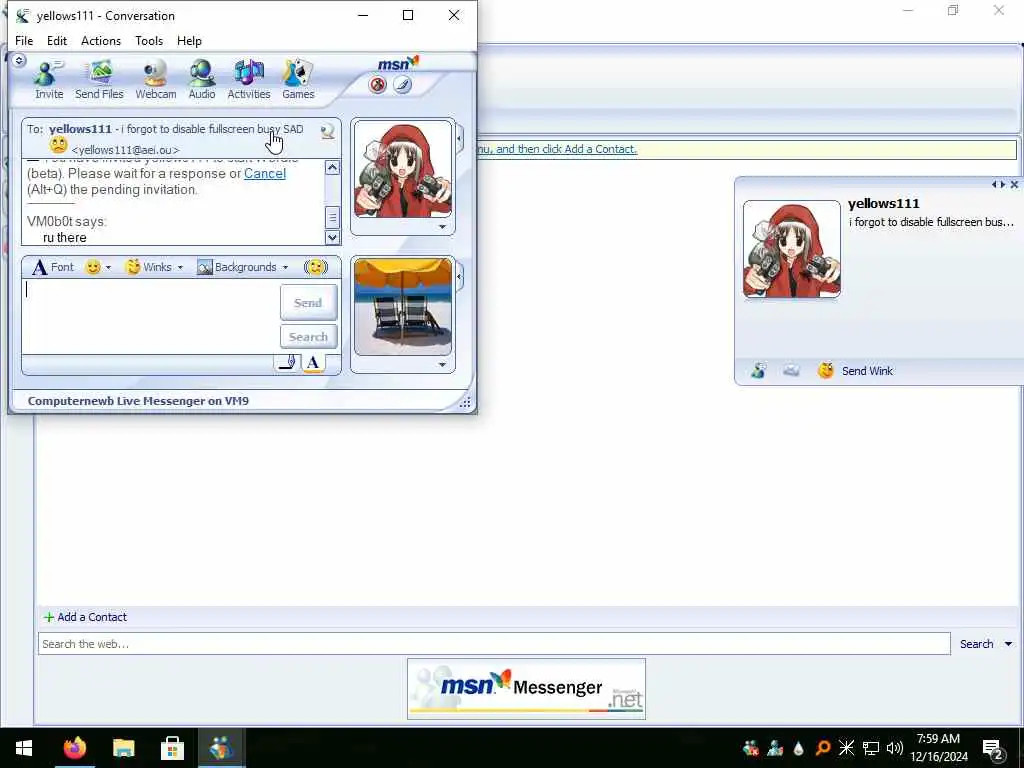Open the web Search dropdown arrow
The image size is (1024, 768).
click(x=1008, y=644)
